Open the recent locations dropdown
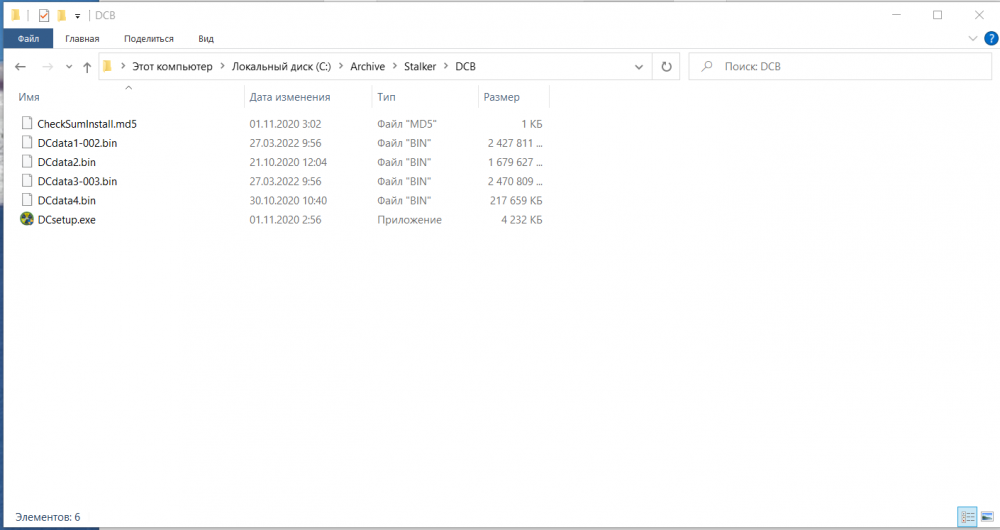1000x530 pixels. pos(68,67)
